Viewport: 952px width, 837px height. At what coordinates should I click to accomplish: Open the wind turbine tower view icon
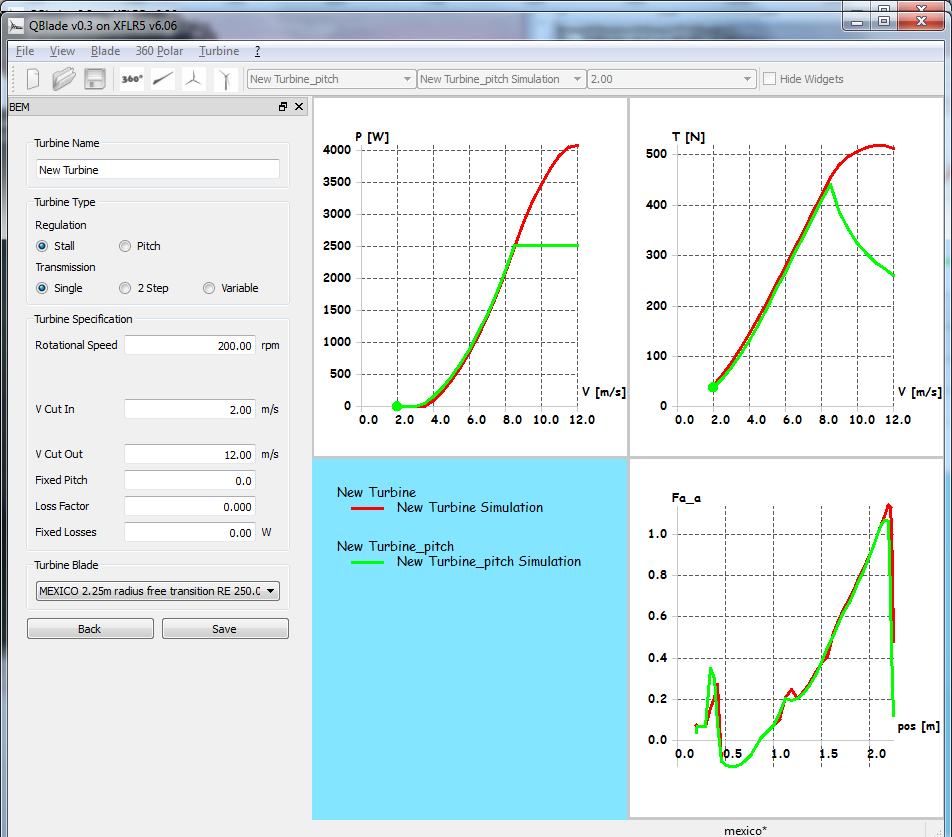227,79
